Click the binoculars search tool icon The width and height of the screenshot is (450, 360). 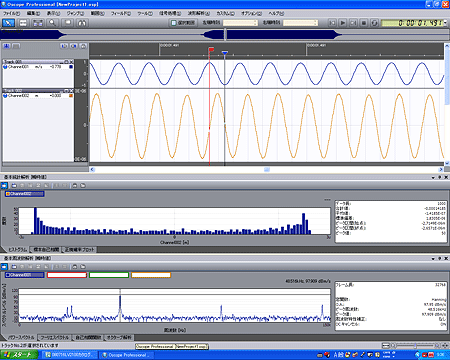82,23
